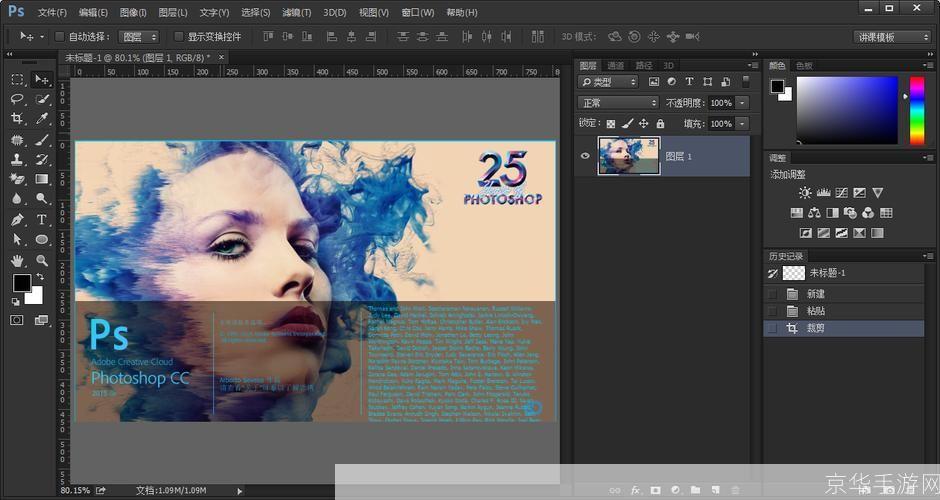Close the 未标题-1 document tab
940x500 pixels.
point(221,57)
